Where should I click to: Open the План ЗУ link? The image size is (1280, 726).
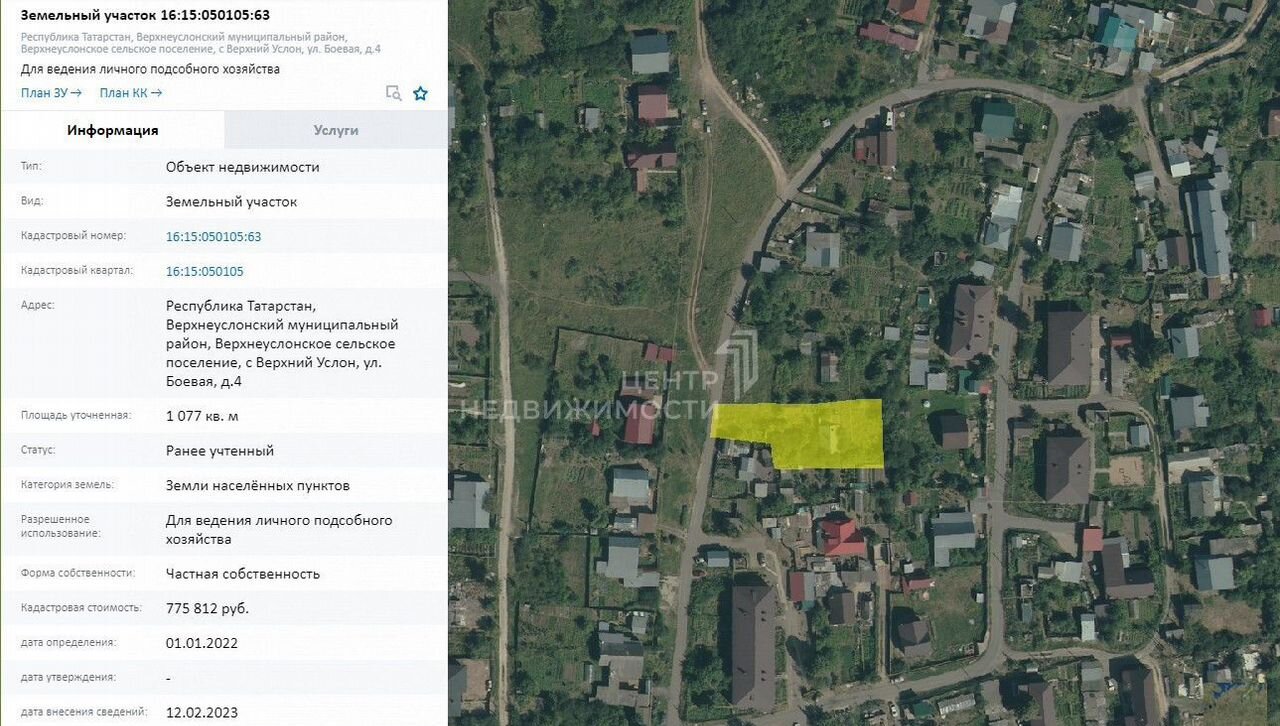[51, 93]
